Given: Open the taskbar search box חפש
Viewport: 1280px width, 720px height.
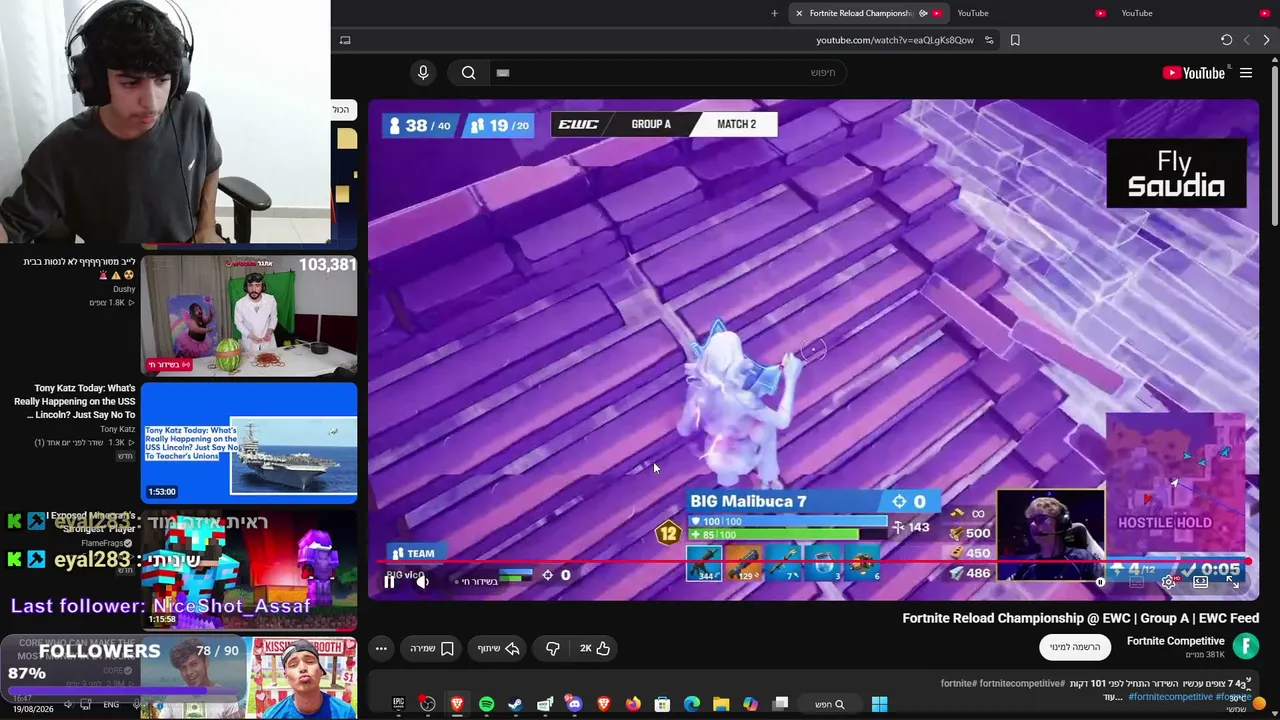Looking at the screenshot, I should 829,704.
